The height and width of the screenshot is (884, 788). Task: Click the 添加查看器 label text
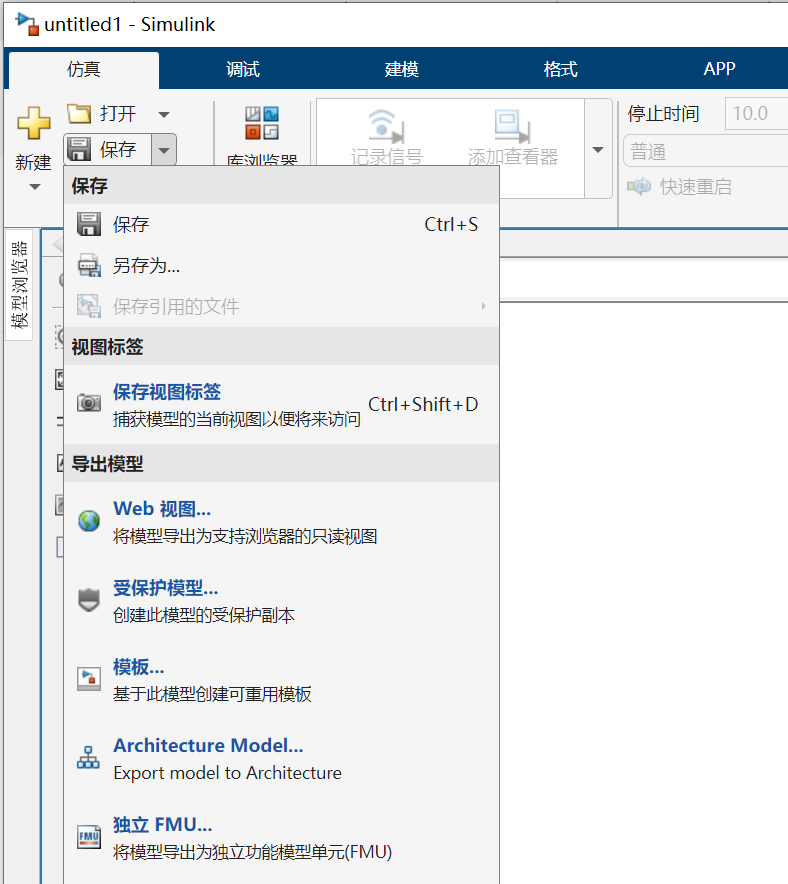[x=512, y=157]
